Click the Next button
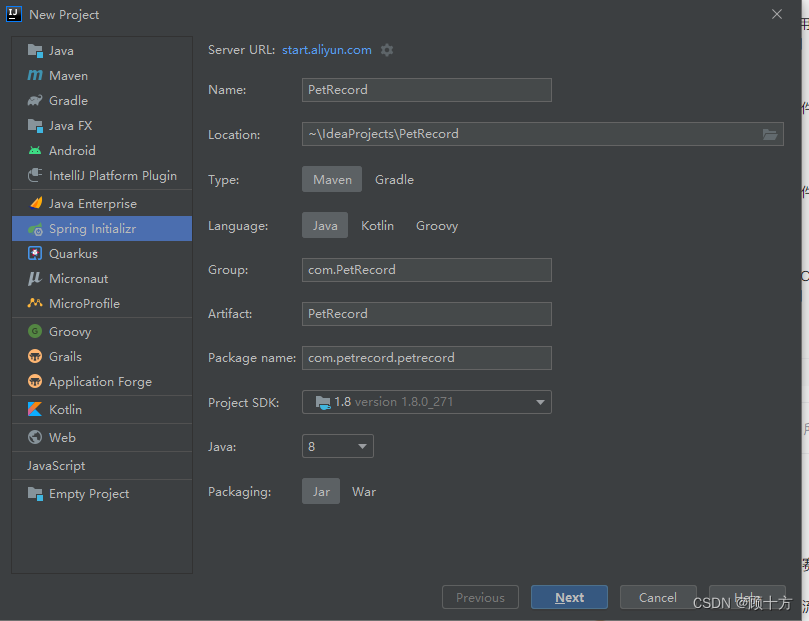 tap(569, 597)
